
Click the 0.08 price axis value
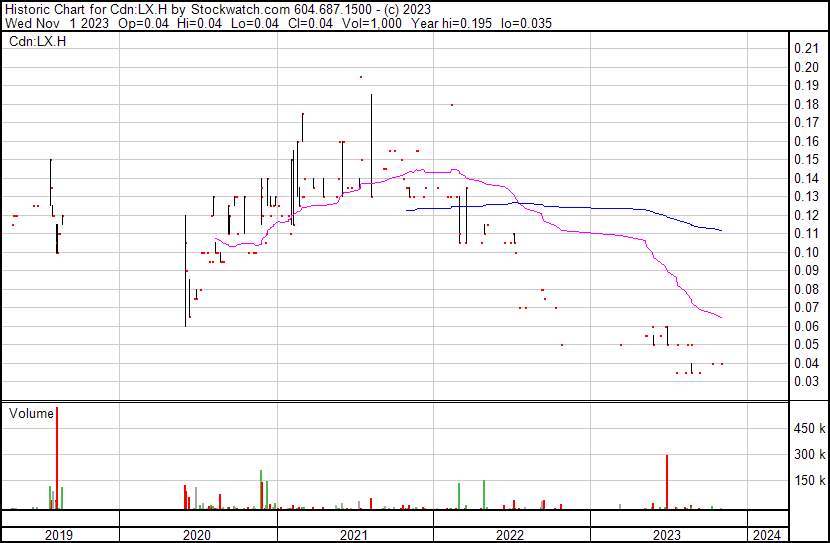click(x=807, y=289)
